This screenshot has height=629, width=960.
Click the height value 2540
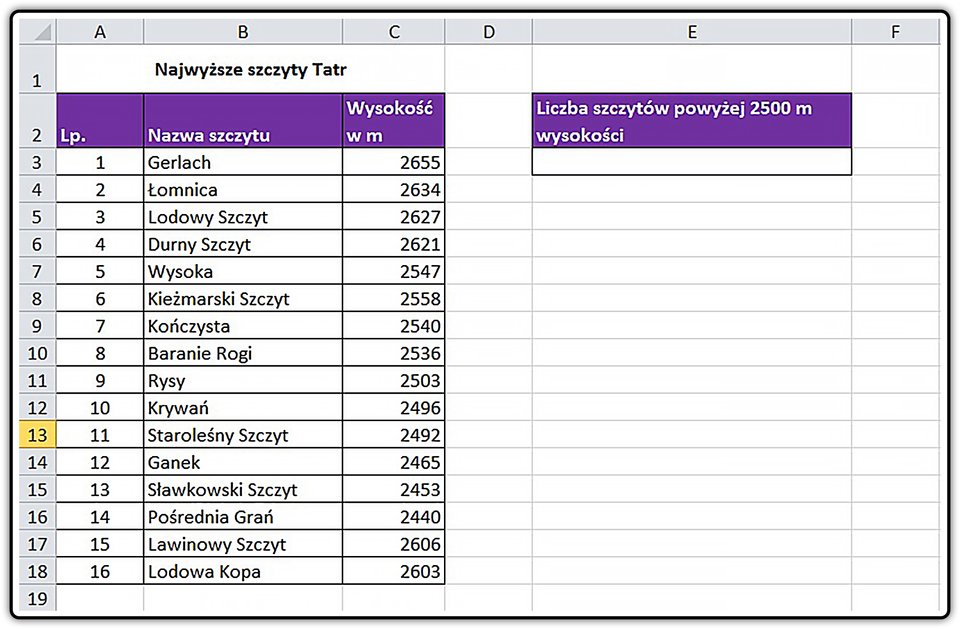click(394, 326)
